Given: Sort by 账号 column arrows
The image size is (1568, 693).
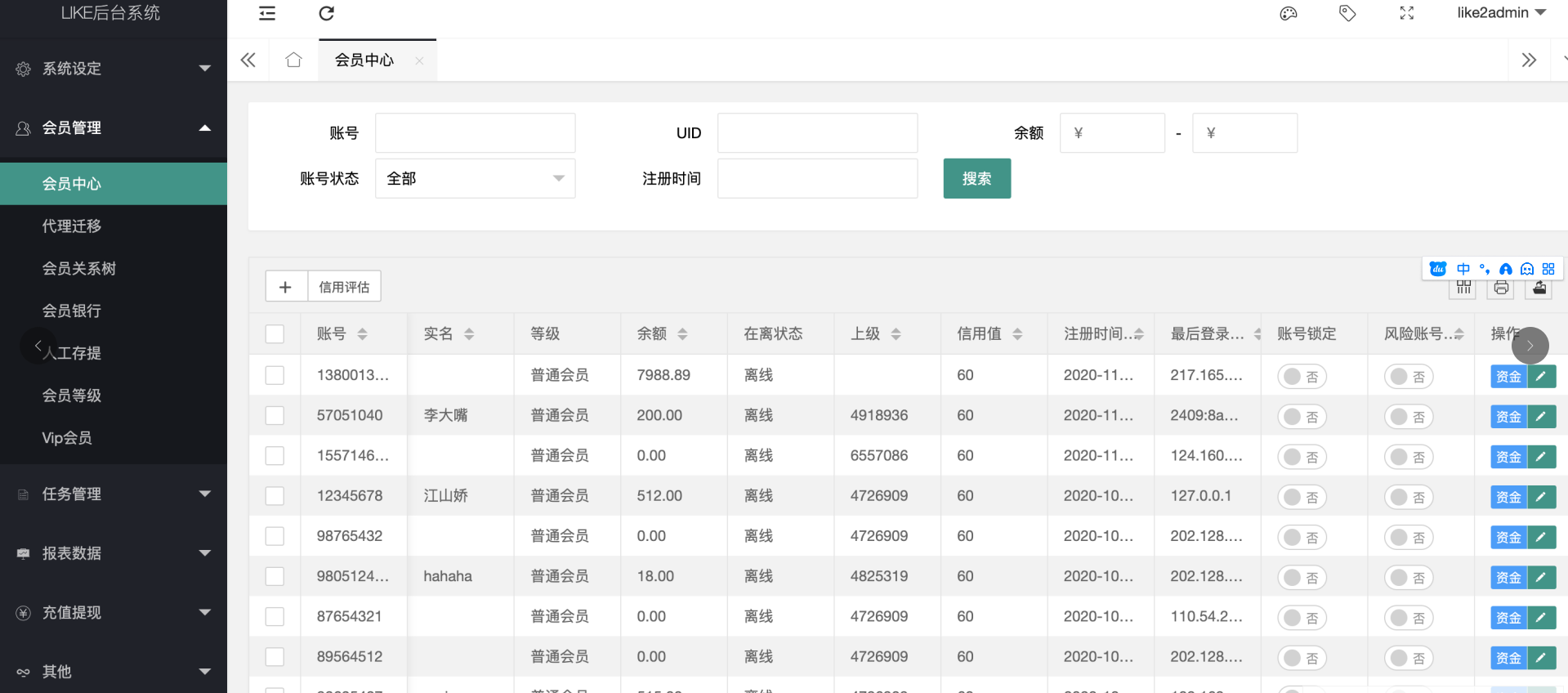Looking at the screenshot, I should point(362,334).
